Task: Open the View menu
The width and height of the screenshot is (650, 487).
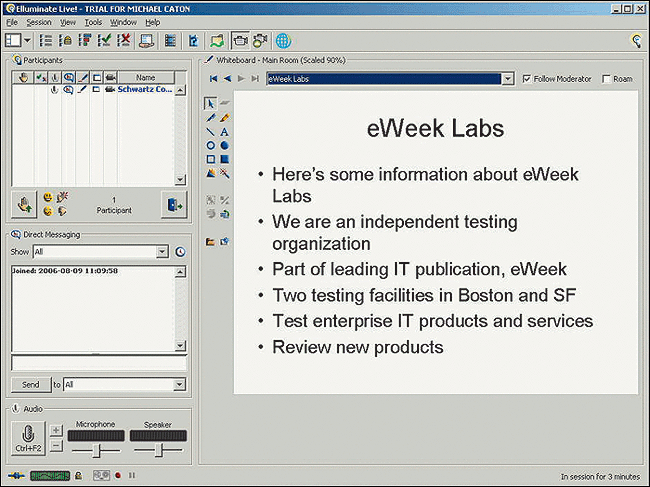Action: point(68,22)
